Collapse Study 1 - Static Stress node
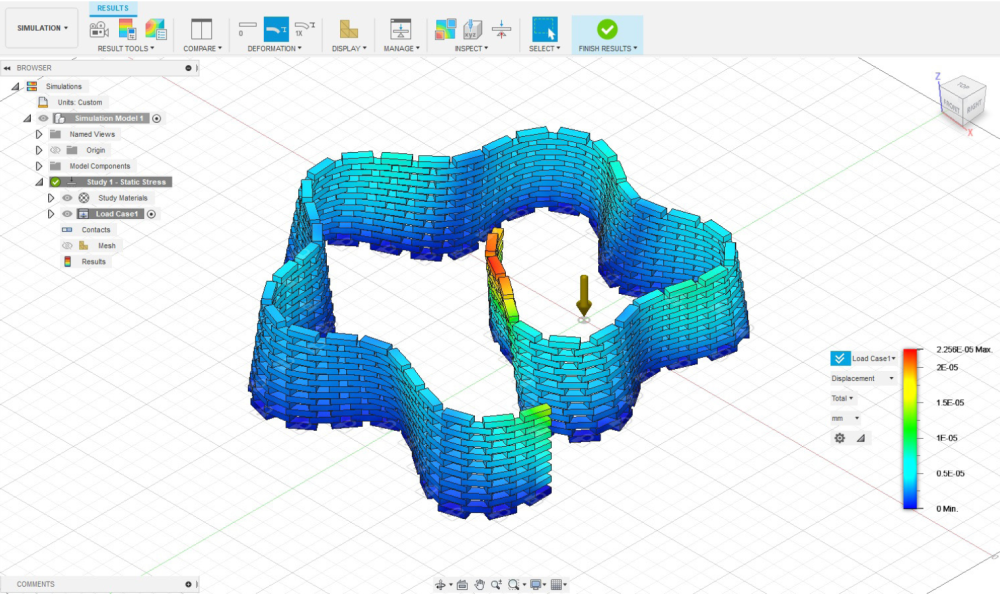 (39, 182)
